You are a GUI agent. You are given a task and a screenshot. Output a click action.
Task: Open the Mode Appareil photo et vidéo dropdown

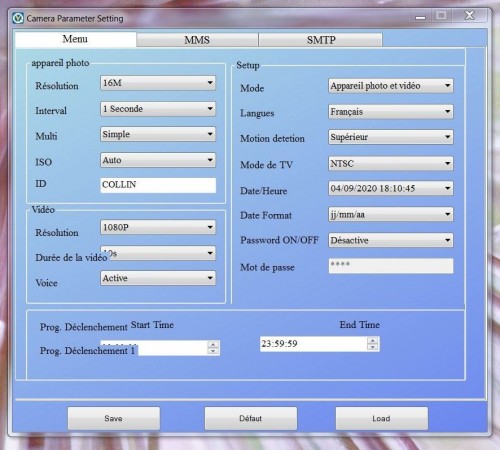click(391, 86)
